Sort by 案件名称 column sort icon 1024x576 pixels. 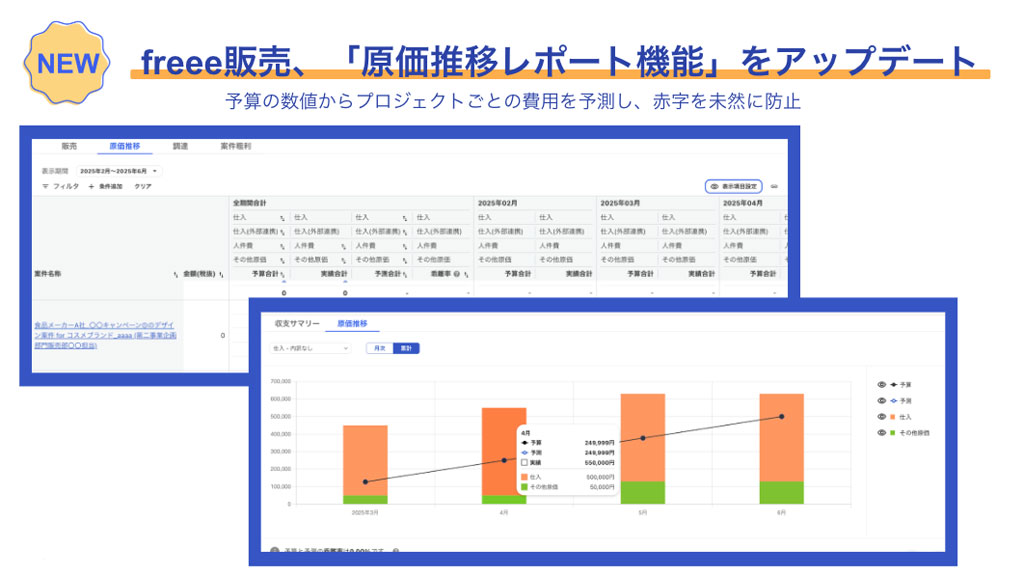tap(176, 275)
